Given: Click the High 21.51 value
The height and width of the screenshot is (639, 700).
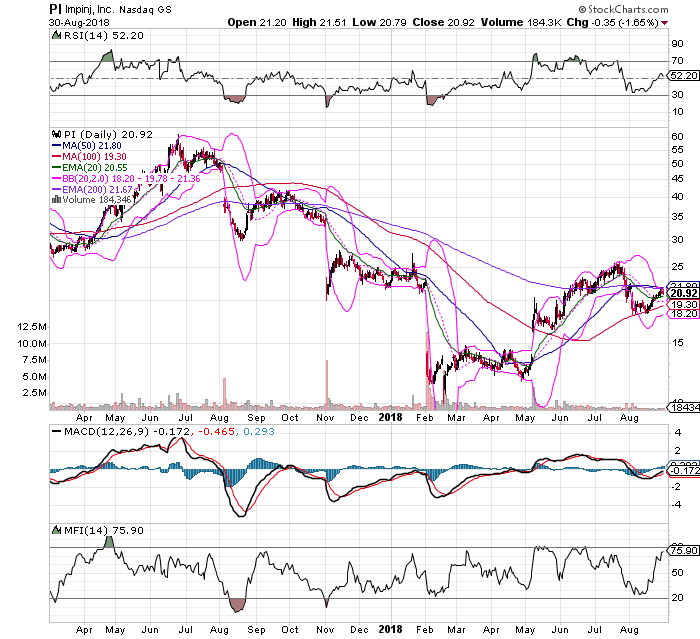Looking at the screenshot, I should pos(319,22).
